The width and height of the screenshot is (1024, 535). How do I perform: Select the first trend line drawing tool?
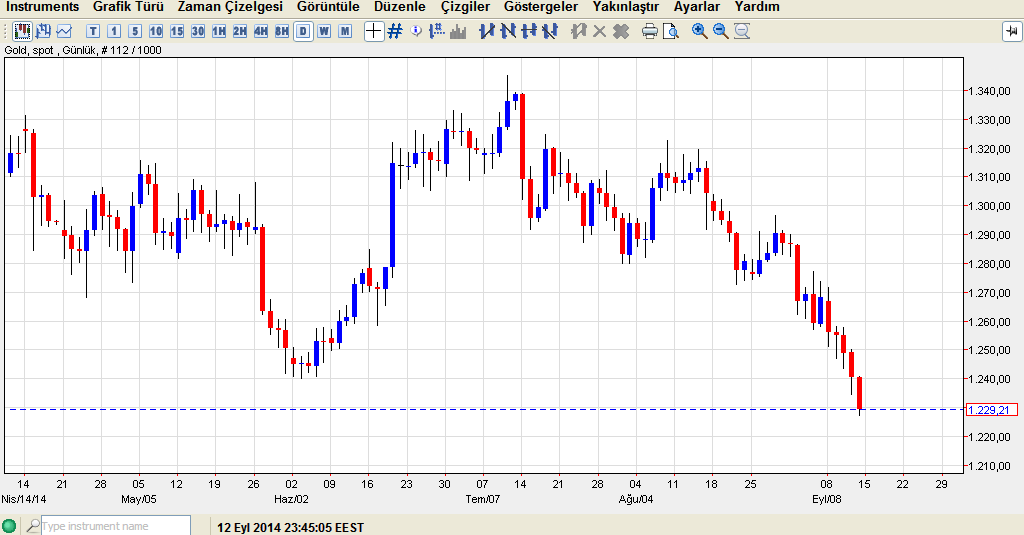pyautogui.click(x=487, y=31)
